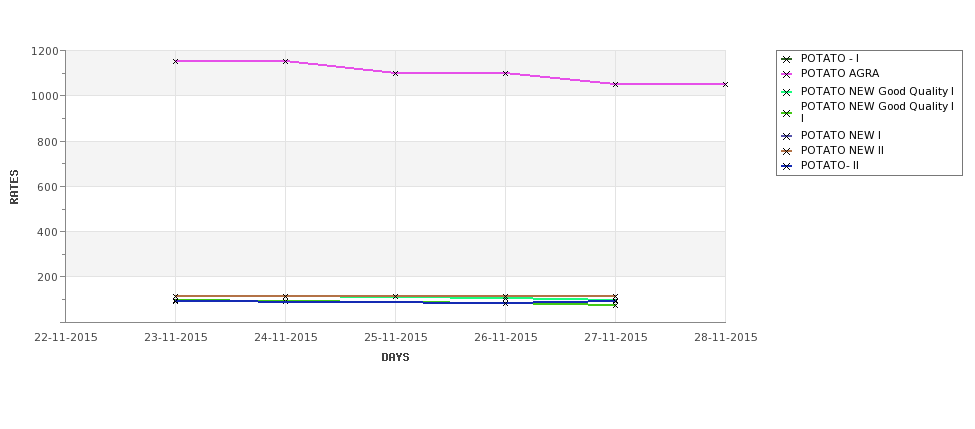This screenshot has width=975, height=429.
Task: Click POTATO NEW Good Quality I legend marker
Action: (x=787, y=92)
